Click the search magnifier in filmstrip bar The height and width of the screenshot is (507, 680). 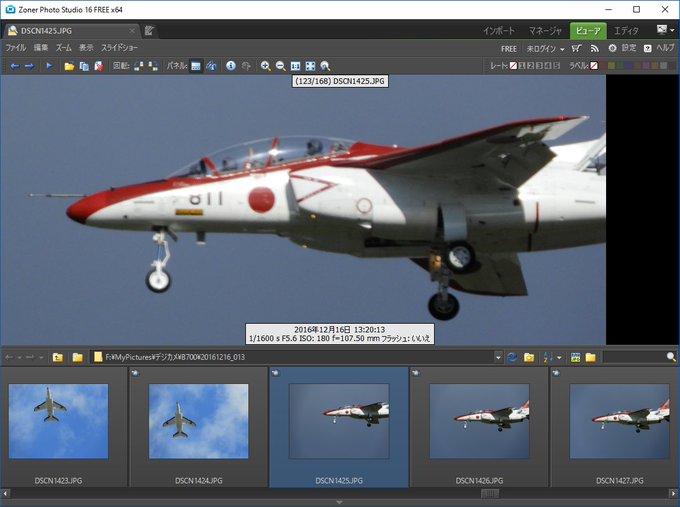pos(671,357)
